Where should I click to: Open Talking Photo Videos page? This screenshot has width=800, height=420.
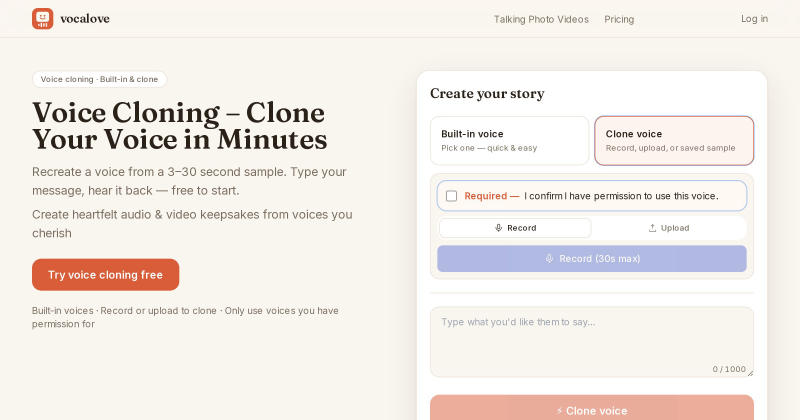pos(541,19)
